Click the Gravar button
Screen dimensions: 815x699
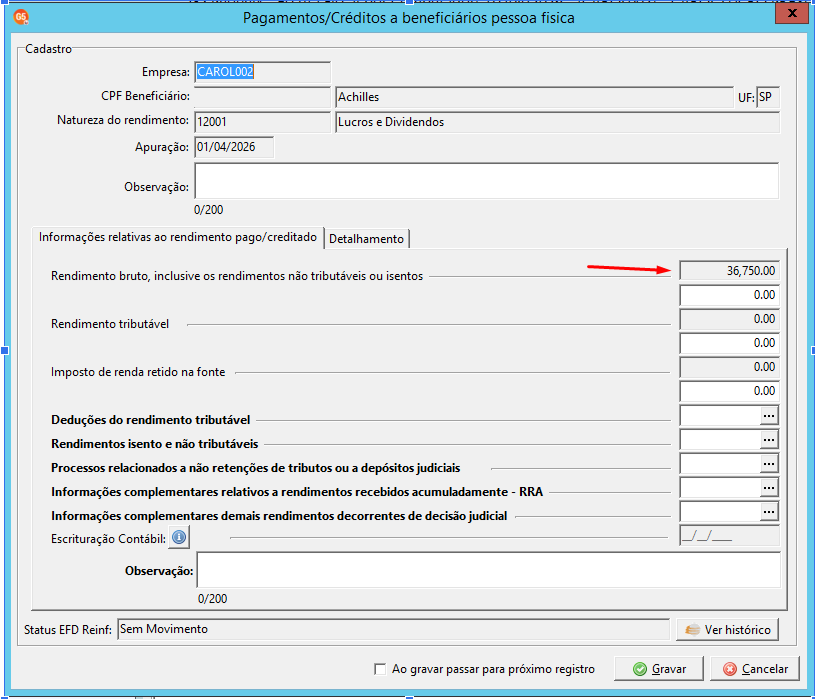coord(659,669)
